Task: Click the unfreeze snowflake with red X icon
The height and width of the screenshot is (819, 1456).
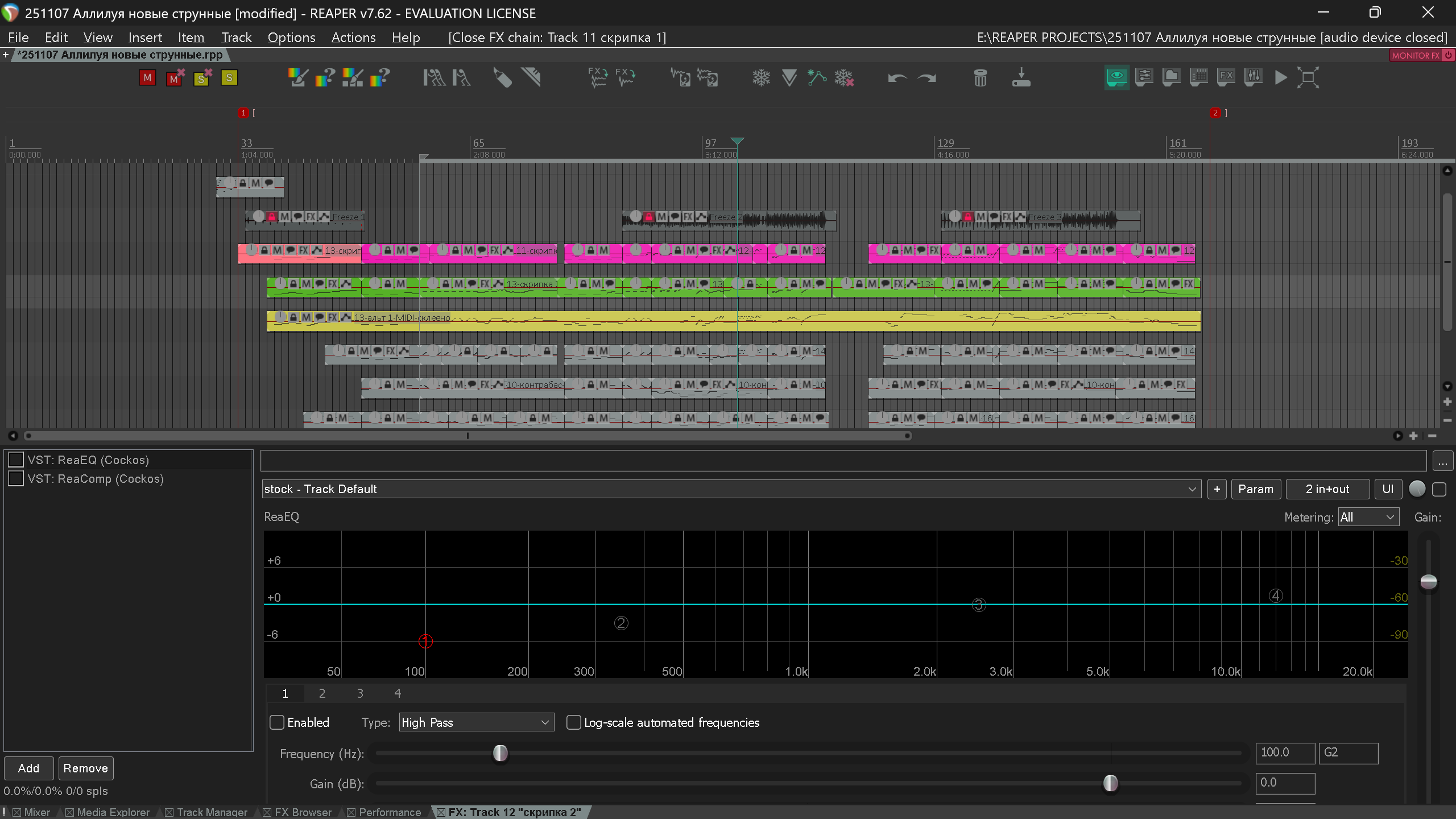Action: (x=844, y=78)
